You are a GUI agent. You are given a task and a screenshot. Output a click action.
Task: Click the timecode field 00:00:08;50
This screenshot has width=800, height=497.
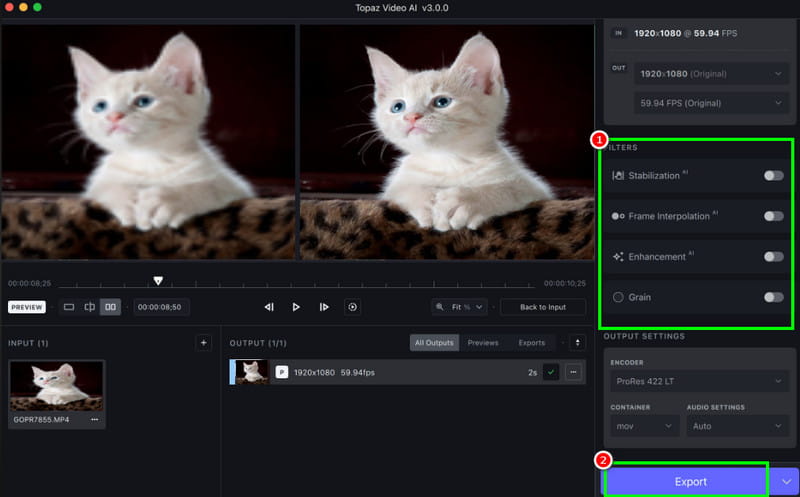coord(161,307)
